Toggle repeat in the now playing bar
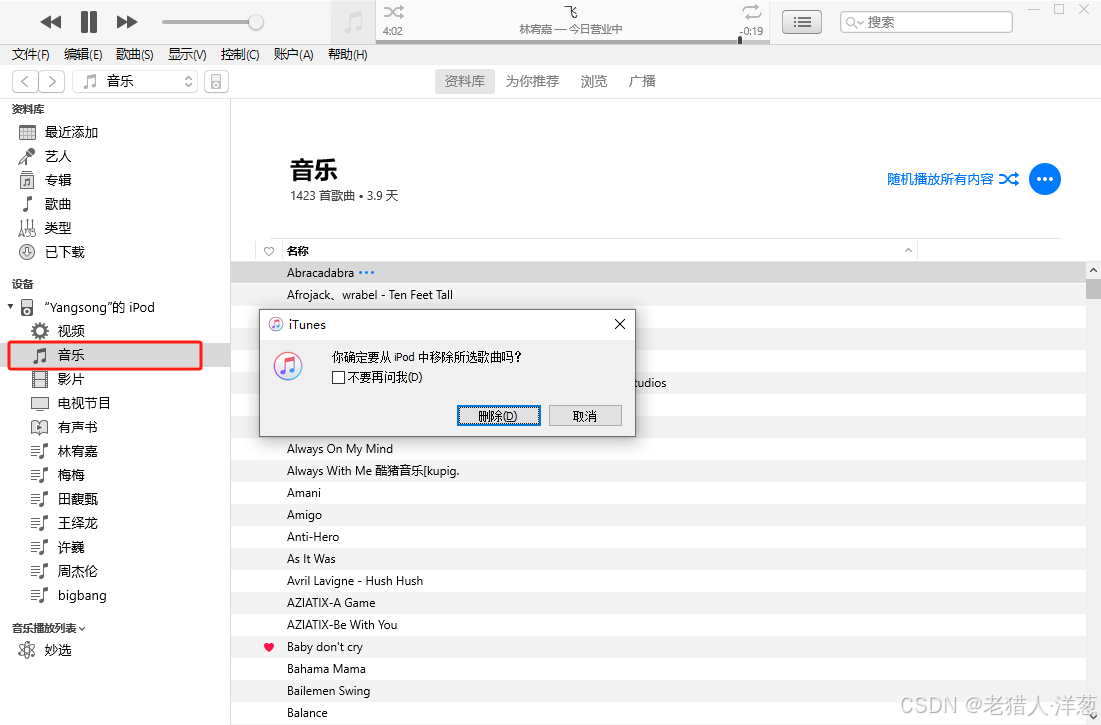1101x725 pixels. pos(751,12)
